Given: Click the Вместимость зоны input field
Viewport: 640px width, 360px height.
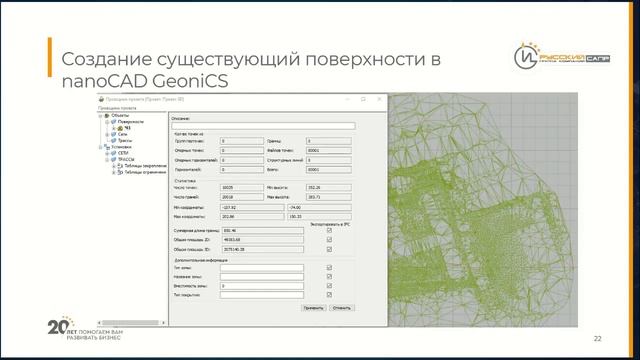Looking at the screenshot, I should [262, 286].
